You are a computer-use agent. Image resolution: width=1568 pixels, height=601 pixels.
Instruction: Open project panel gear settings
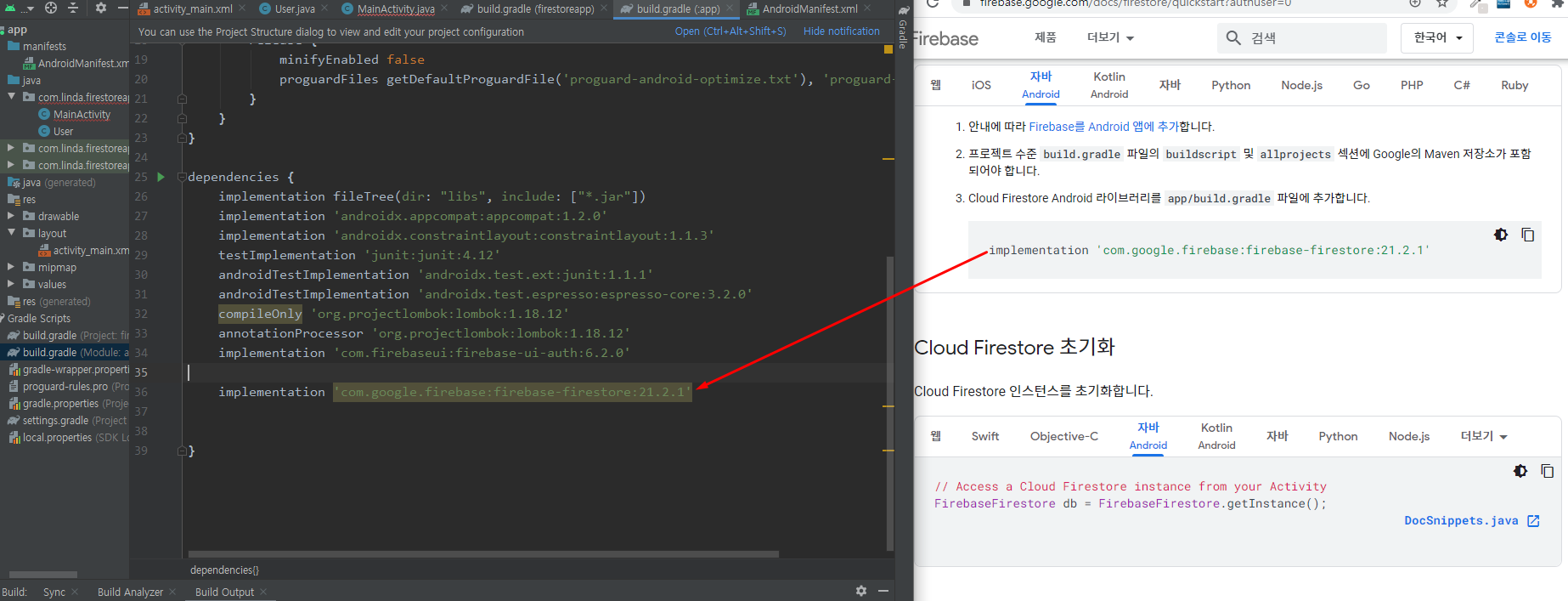click(101, 8)
